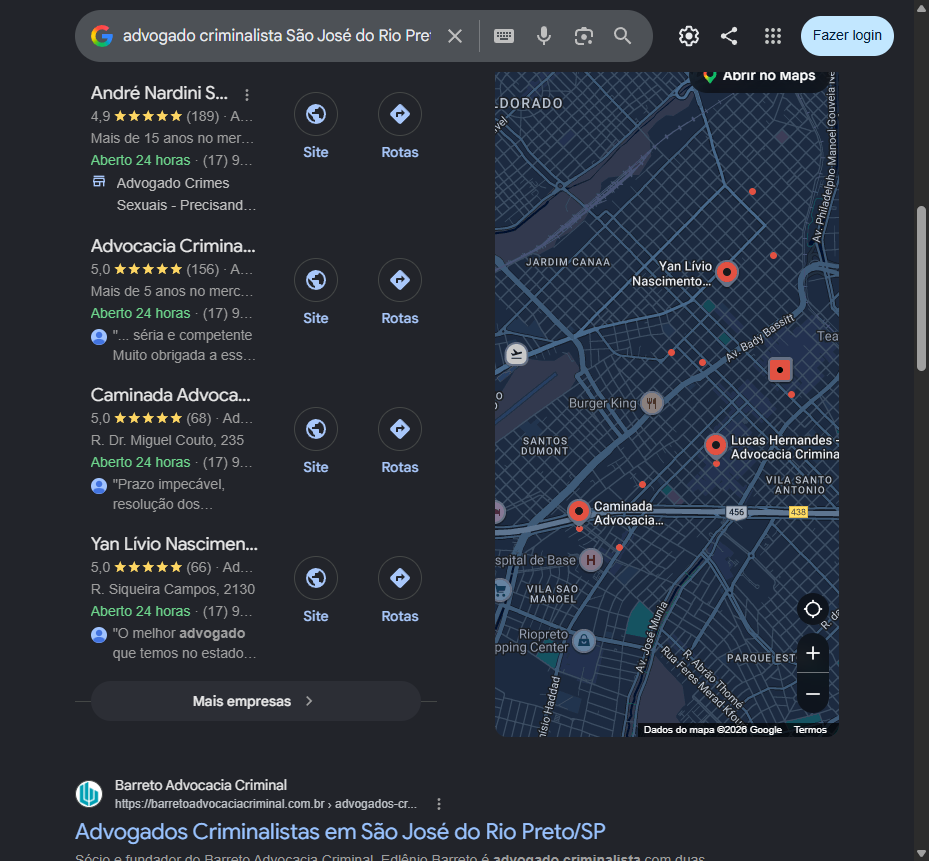Image resolution: width=929 pixels, height=861 pixels.
Task: Open more options for André Nardini
Action: (x=247, y=94)
